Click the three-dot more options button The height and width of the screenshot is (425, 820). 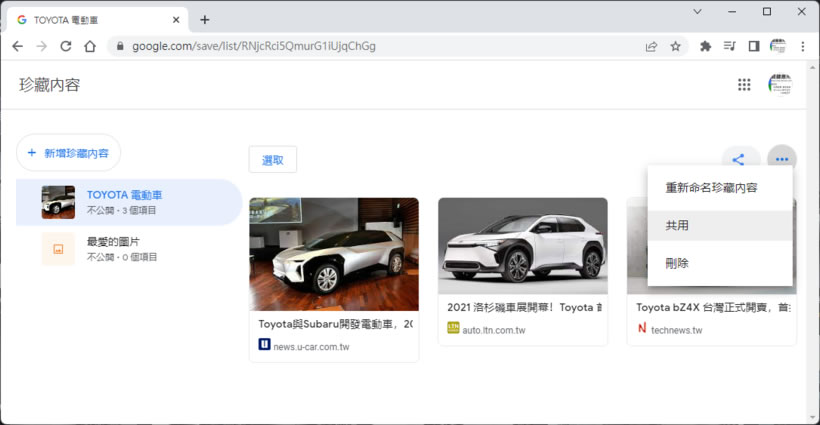[x=782, y=159]
